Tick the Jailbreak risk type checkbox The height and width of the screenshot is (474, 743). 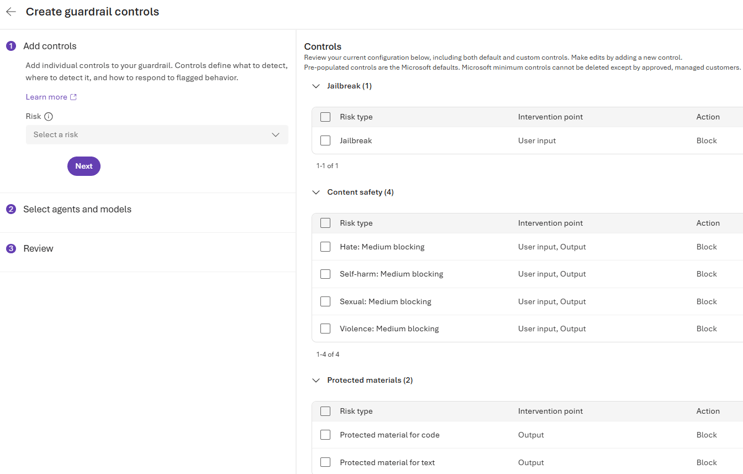325,141
